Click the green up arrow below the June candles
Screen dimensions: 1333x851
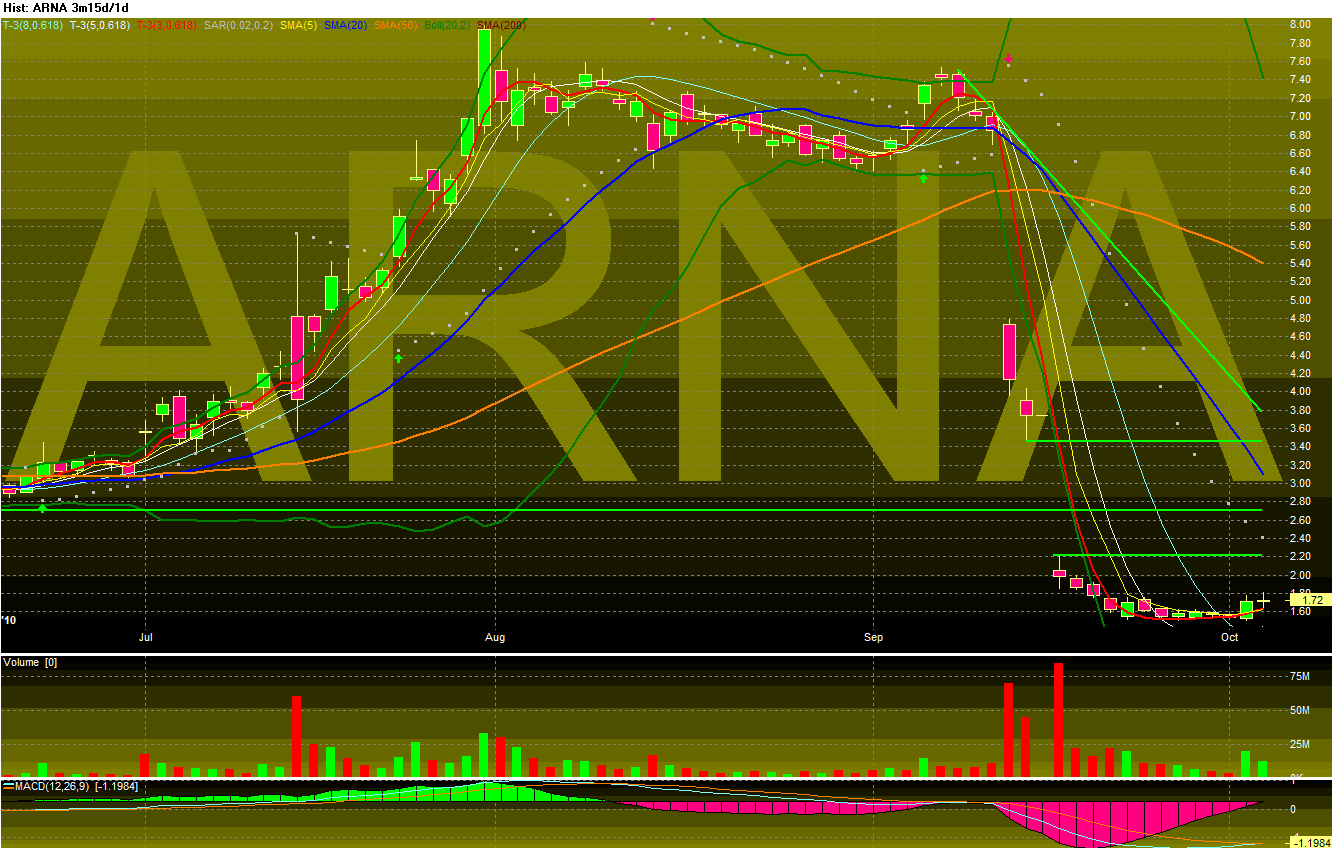[41, 508]
